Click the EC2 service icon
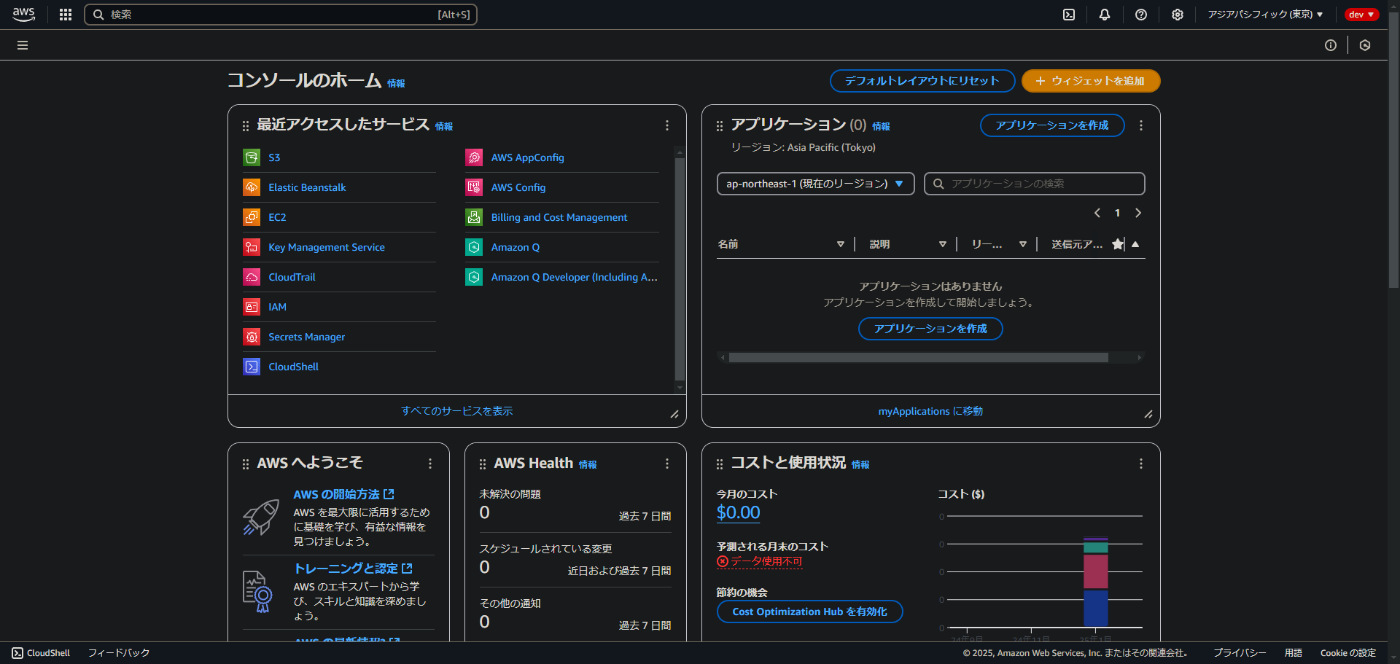Image resolution: width=1400 pixels, height=664 pixels. click(x=251, y=217)
